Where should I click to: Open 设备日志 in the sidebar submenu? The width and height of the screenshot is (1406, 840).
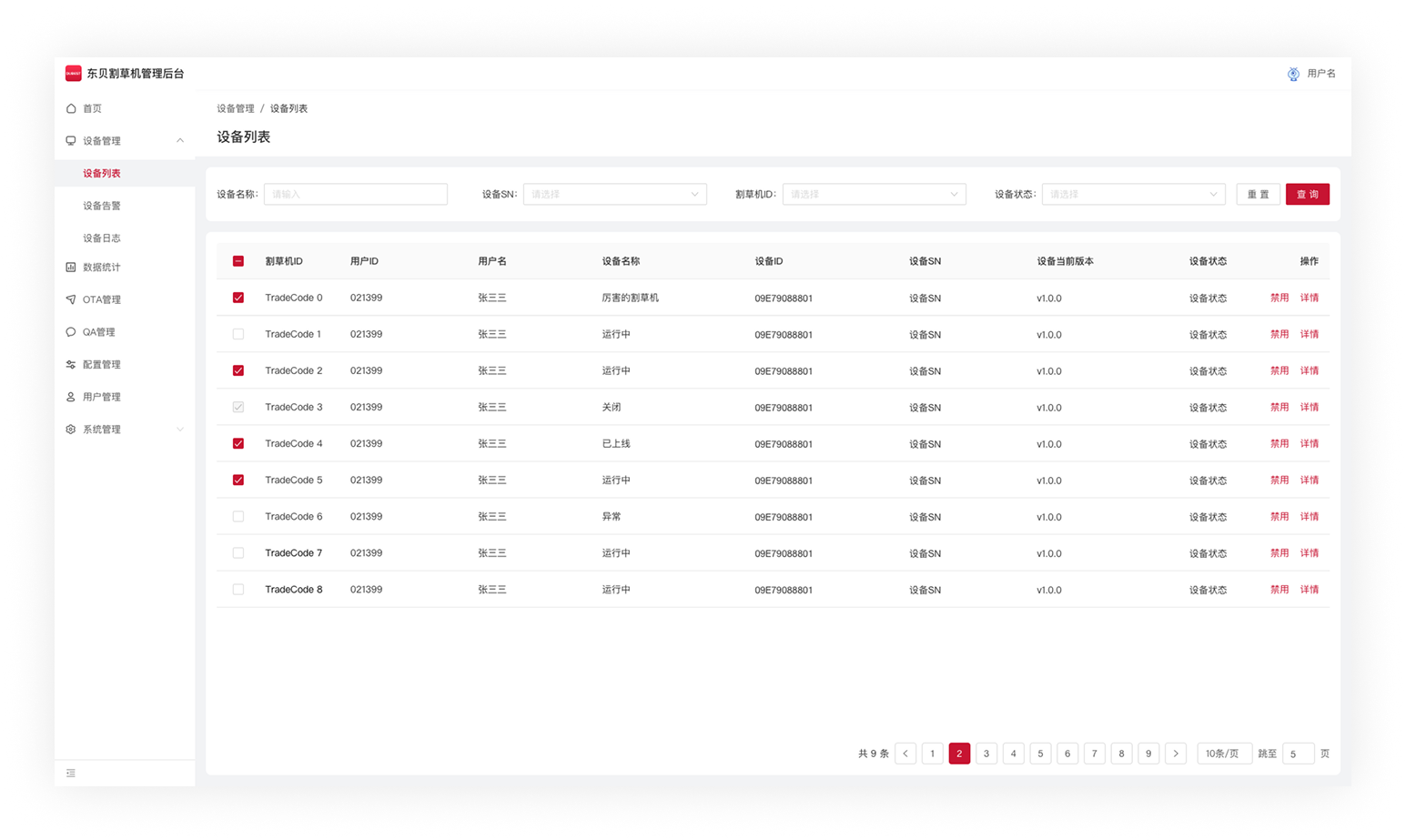click(102, 238)
